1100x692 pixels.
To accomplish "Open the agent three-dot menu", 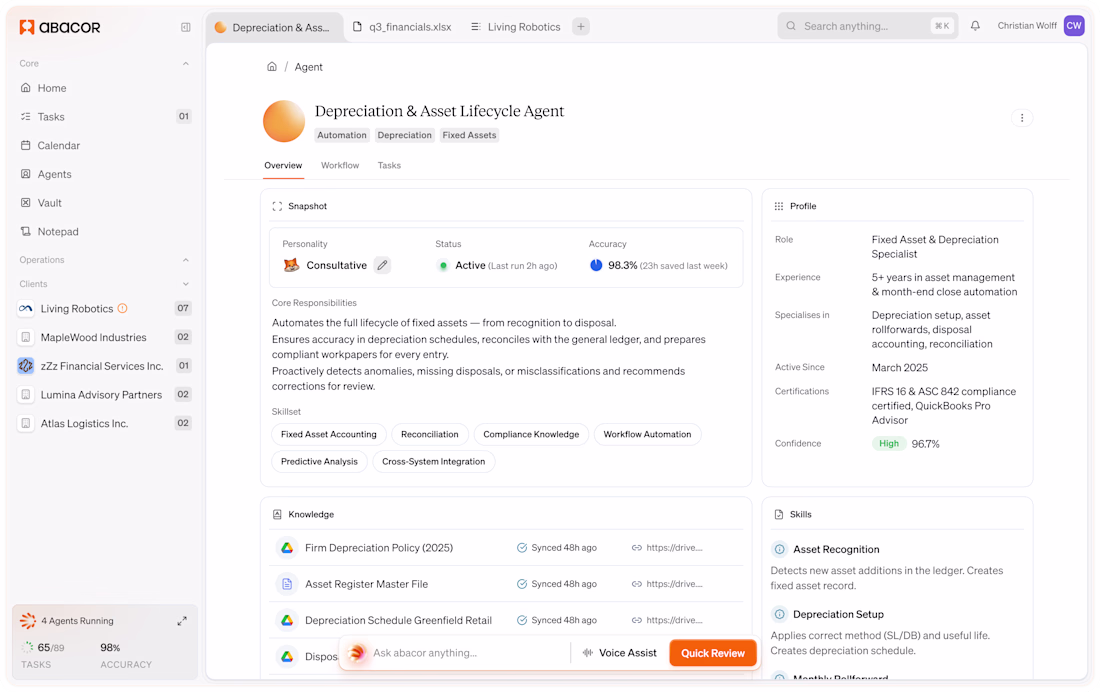I will tap(1021, 118).
